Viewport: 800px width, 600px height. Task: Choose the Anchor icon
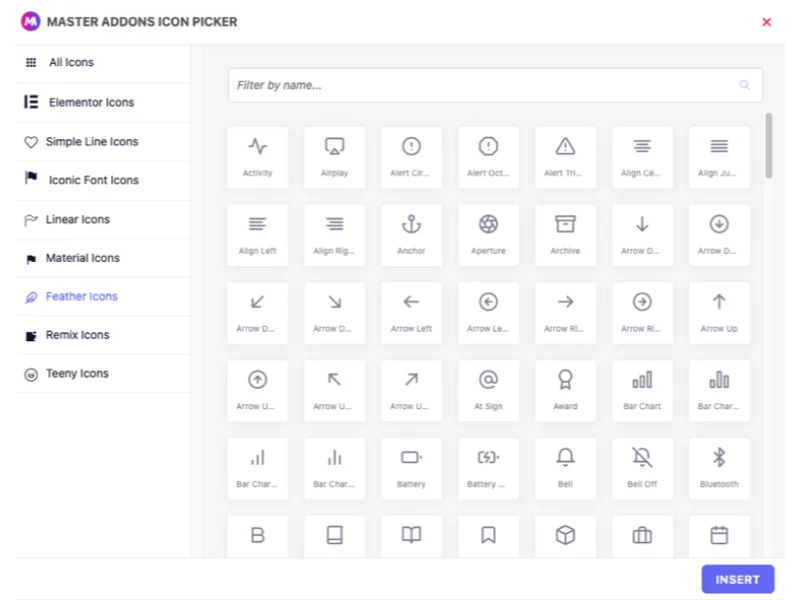411,235
